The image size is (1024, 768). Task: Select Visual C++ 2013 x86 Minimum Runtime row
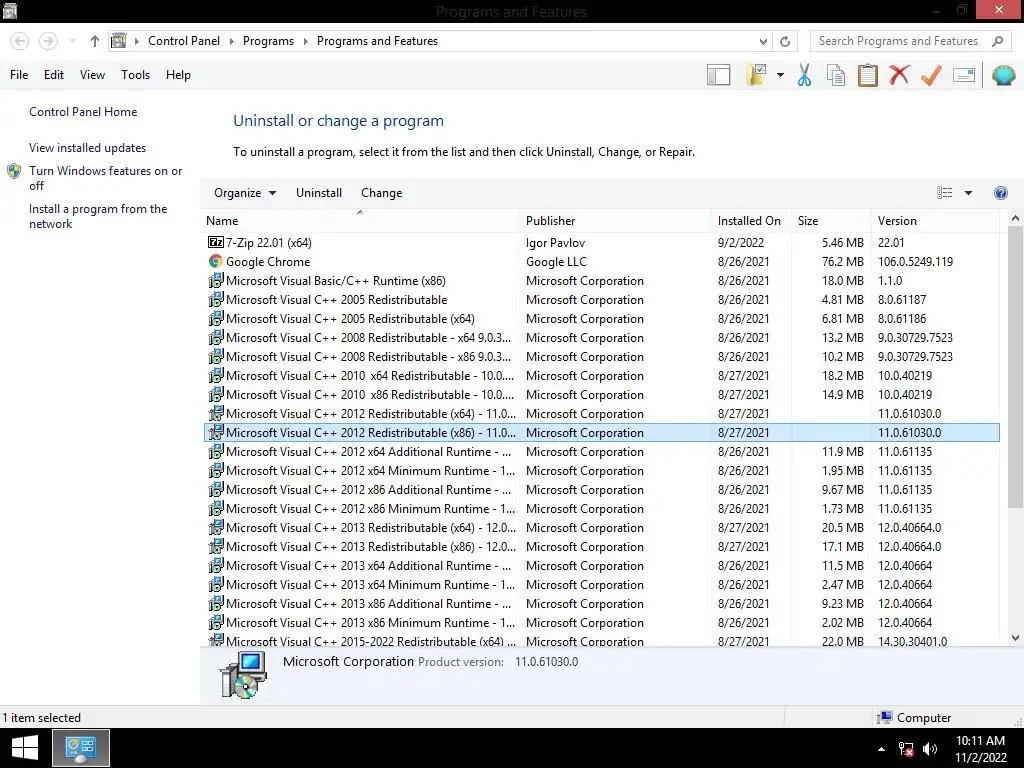click(x=601, y=622)
